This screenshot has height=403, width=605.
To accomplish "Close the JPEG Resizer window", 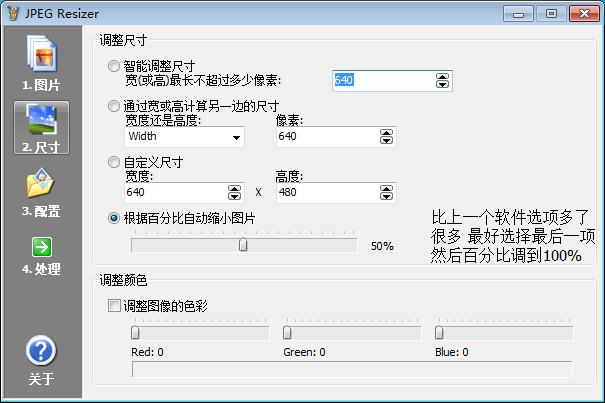I will pyautogui.click(x=584, y=14).
